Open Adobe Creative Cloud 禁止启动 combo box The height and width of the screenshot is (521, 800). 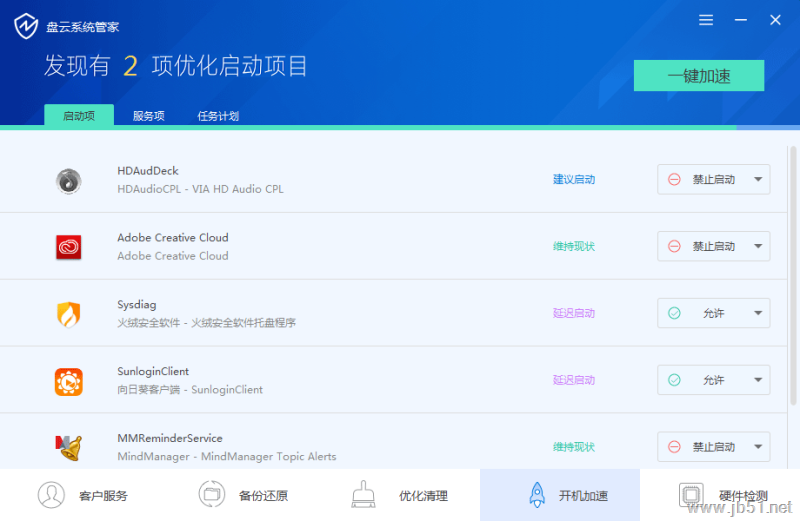click(x=713, y=246)
